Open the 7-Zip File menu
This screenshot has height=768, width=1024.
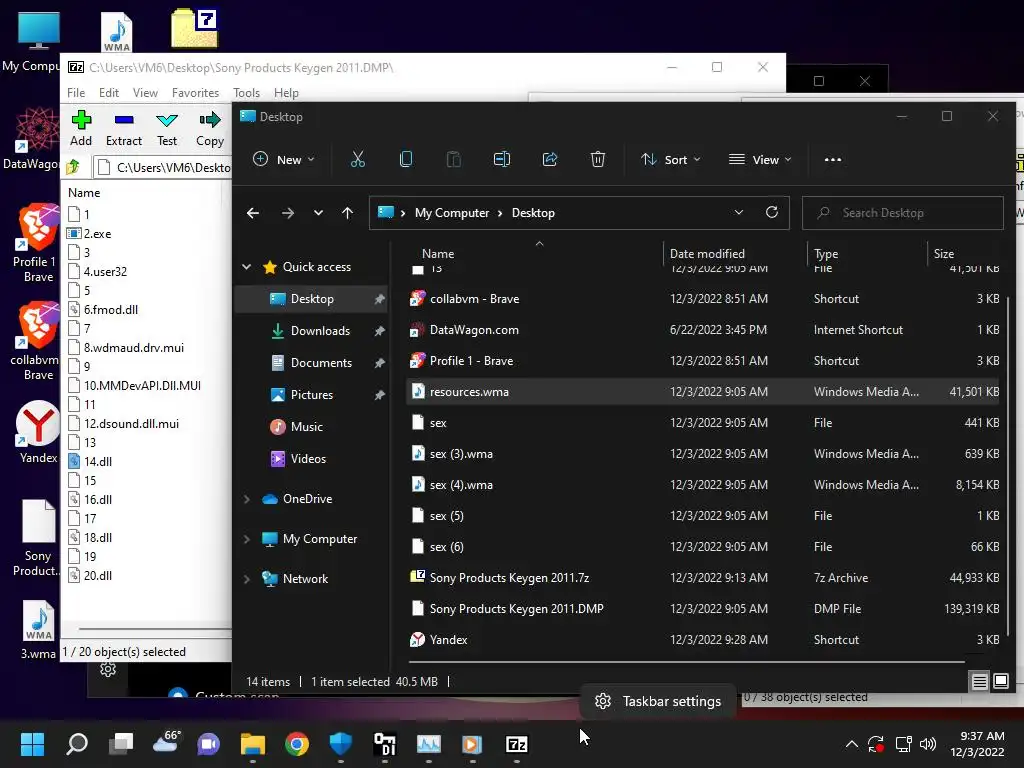76,93
